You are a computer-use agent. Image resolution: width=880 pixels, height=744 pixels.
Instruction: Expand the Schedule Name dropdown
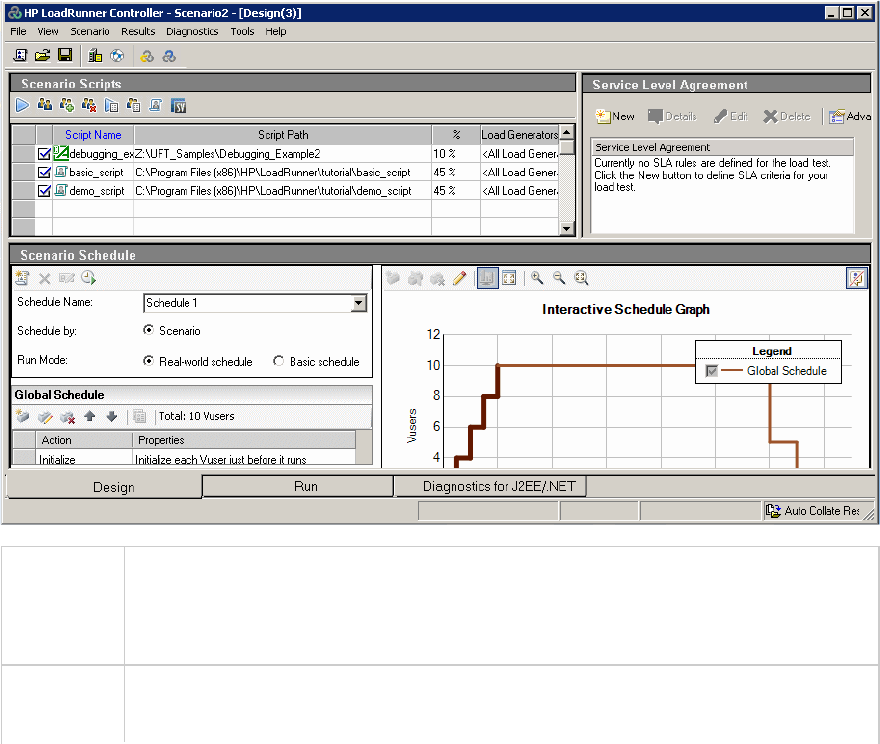[x=359, y=303]
